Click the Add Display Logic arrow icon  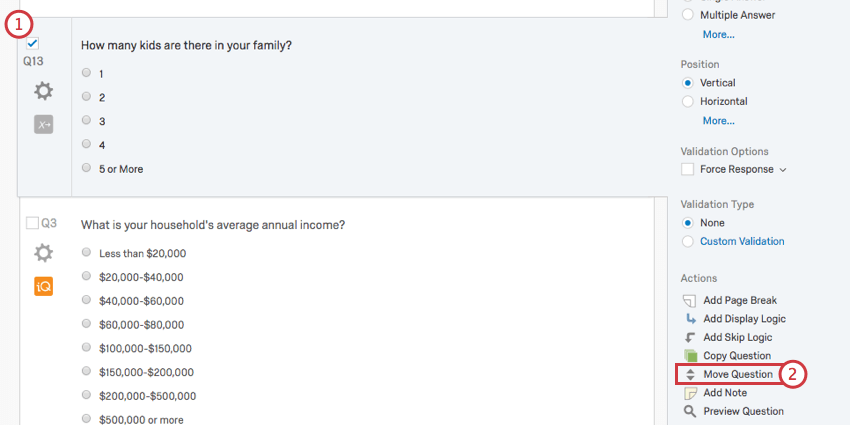pos(690,319)
